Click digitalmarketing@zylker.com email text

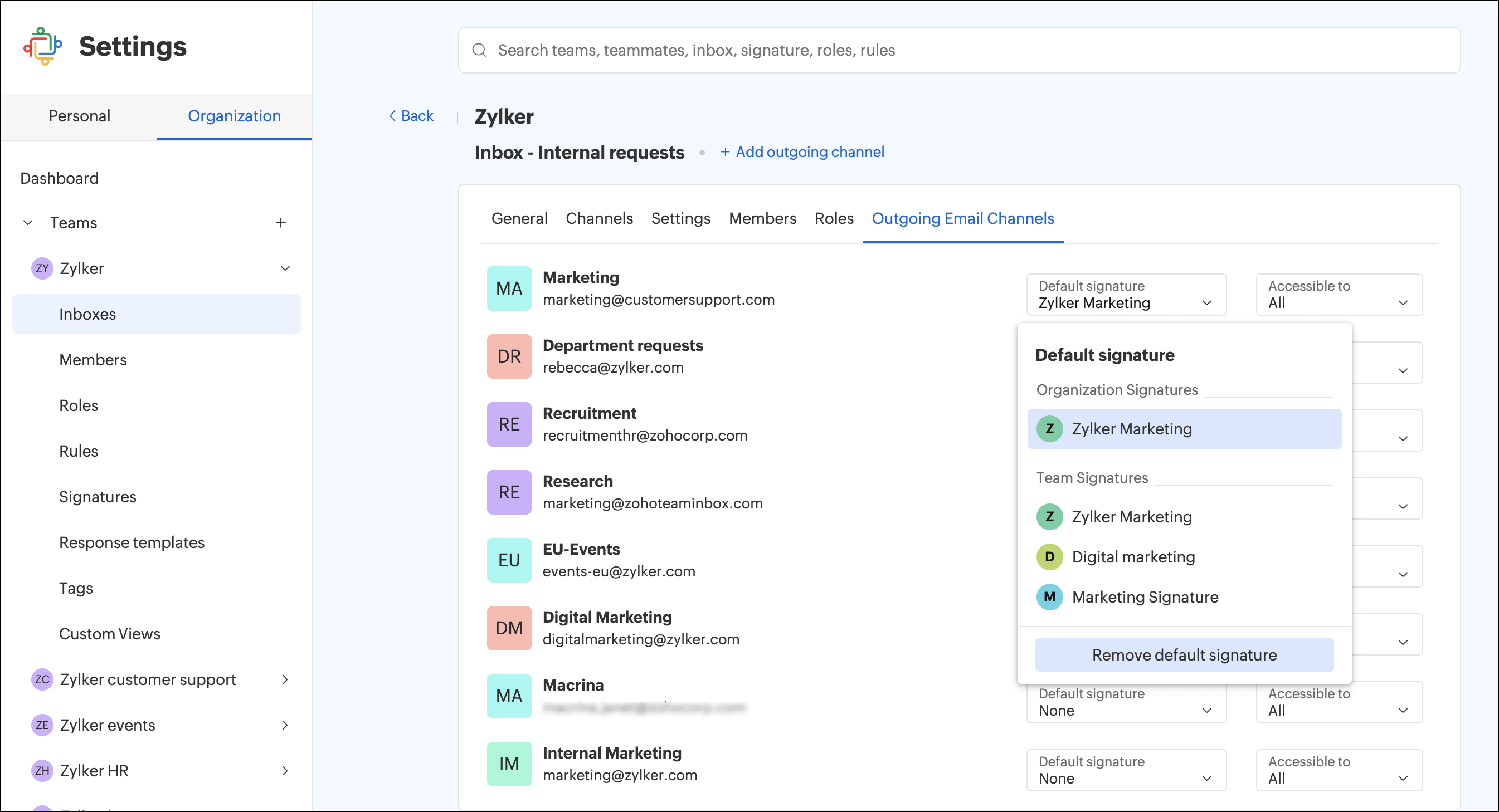pyautogui.click(x=641, y=639)
